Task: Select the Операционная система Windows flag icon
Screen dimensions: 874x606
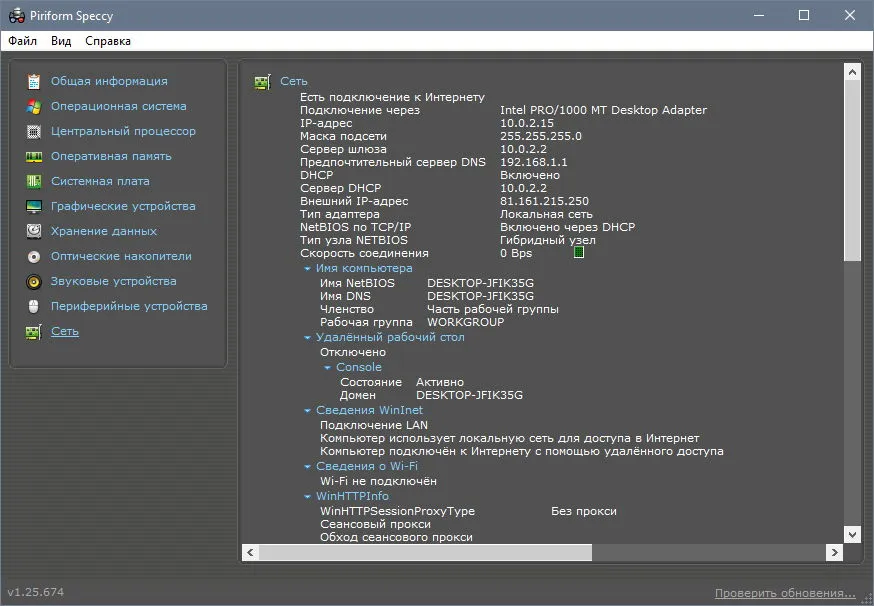Action: point(34,106)
